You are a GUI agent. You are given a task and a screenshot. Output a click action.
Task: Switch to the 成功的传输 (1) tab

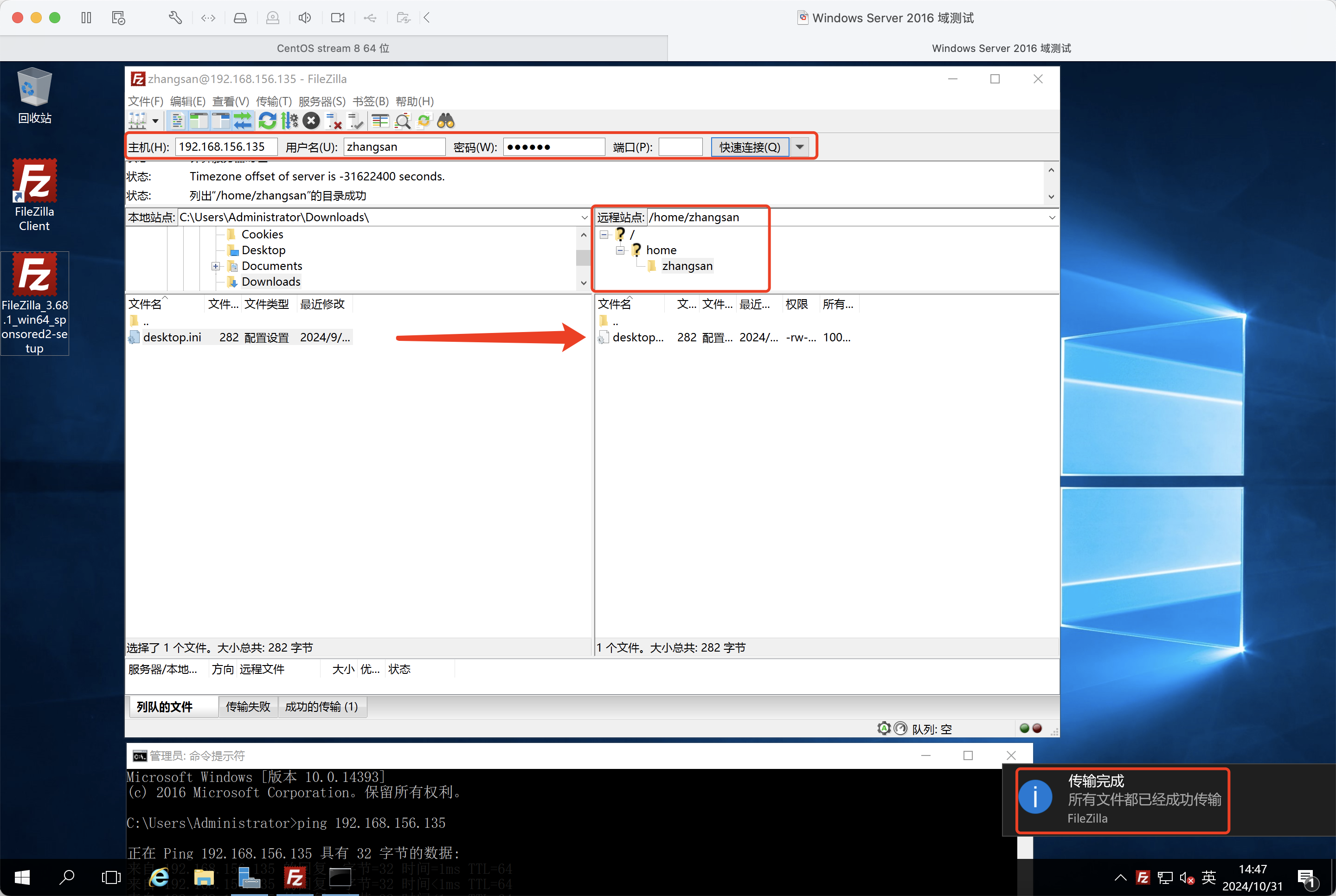point(321,707)
